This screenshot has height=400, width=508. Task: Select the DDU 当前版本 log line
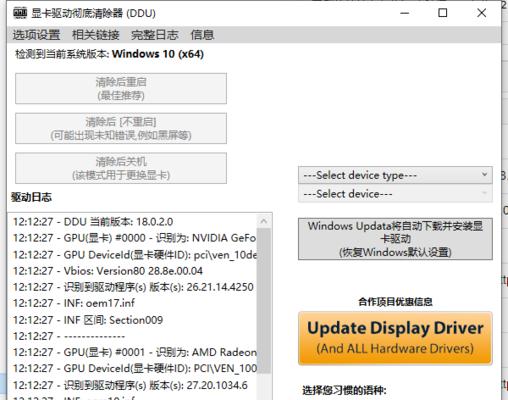pyautogui.click(x=93, y=222)
